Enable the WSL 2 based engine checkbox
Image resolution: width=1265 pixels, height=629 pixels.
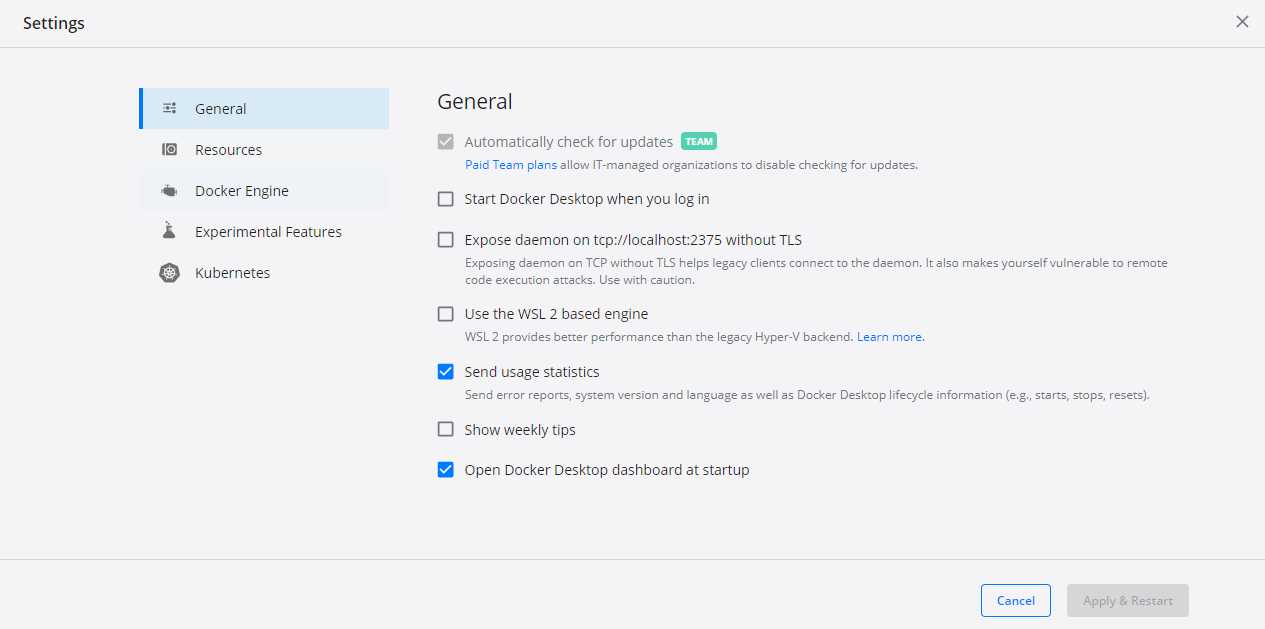pyautogui.click(x=446, y=314)
